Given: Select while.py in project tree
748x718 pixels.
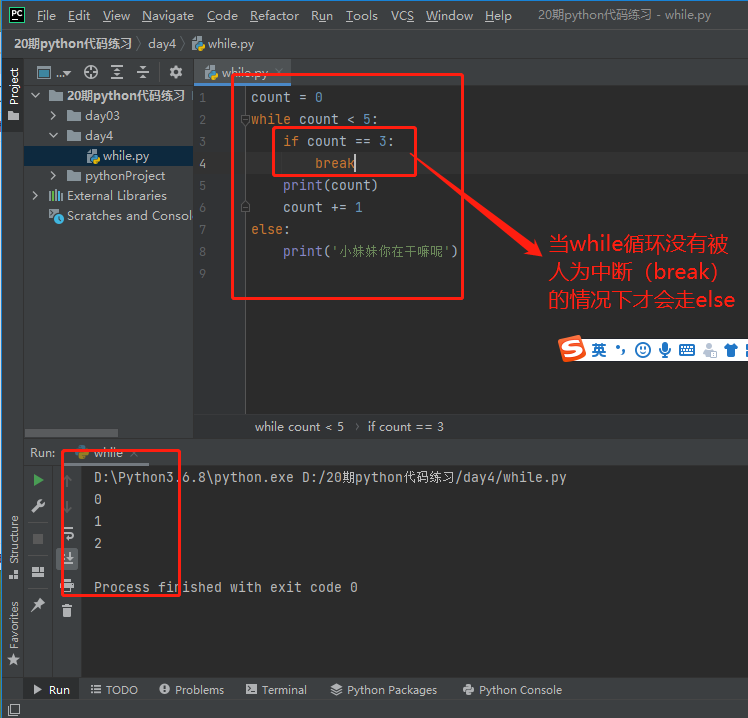Looking at the screenshot, I should point(109,156).
